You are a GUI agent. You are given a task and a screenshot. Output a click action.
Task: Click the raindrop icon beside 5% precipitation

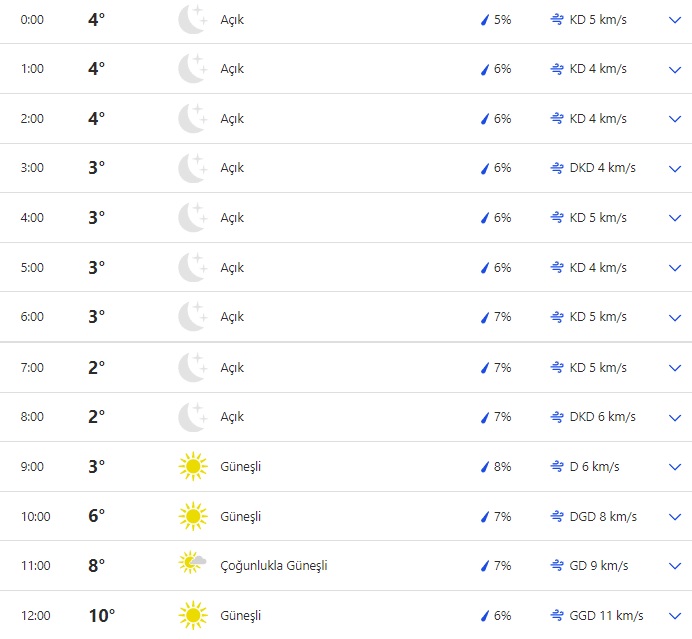(485, 20)
